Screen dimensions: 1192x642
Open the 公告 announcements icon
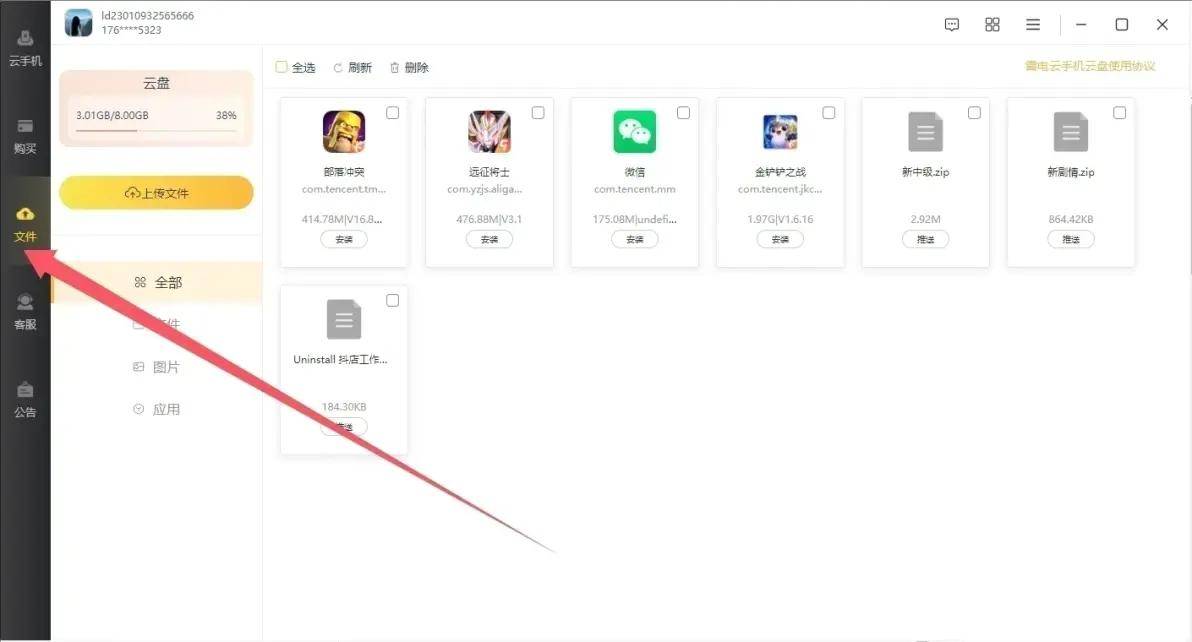(x=25, y=398)
